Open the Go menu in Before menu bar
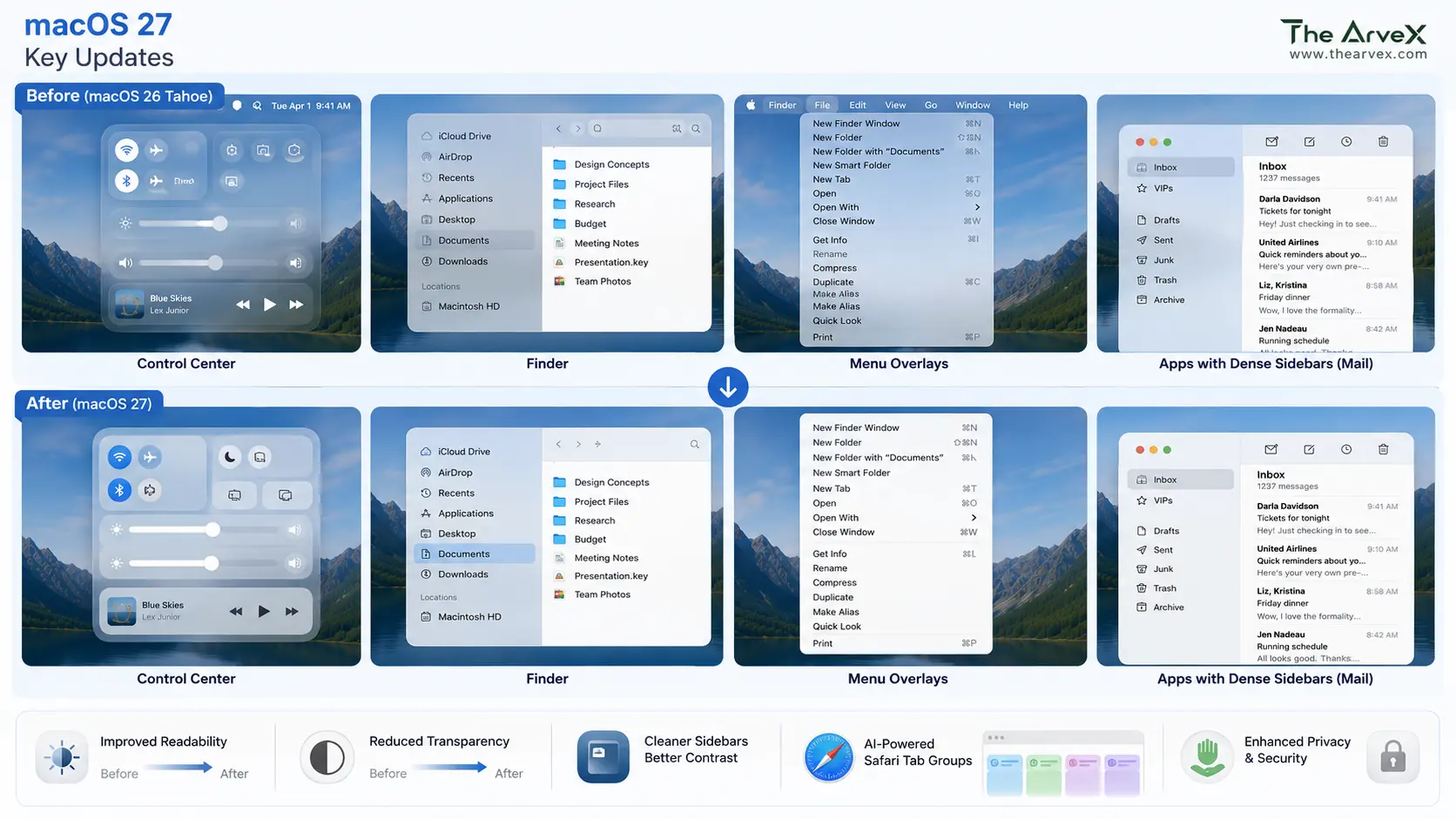The image size is (1456, 819). coord(931,105)
